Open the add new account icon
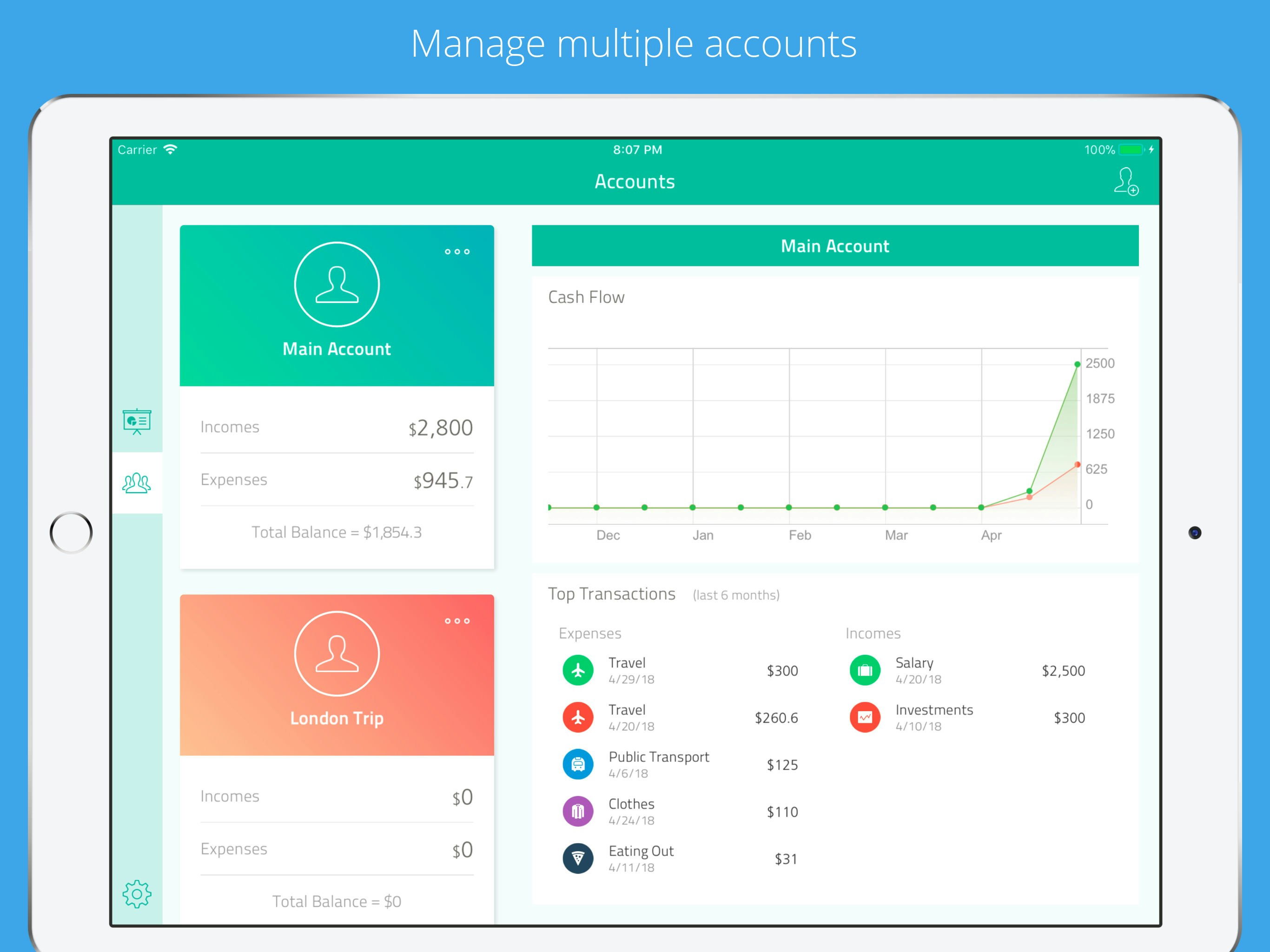This screenshot has width=1270, height=952. tap(1125, 182)
